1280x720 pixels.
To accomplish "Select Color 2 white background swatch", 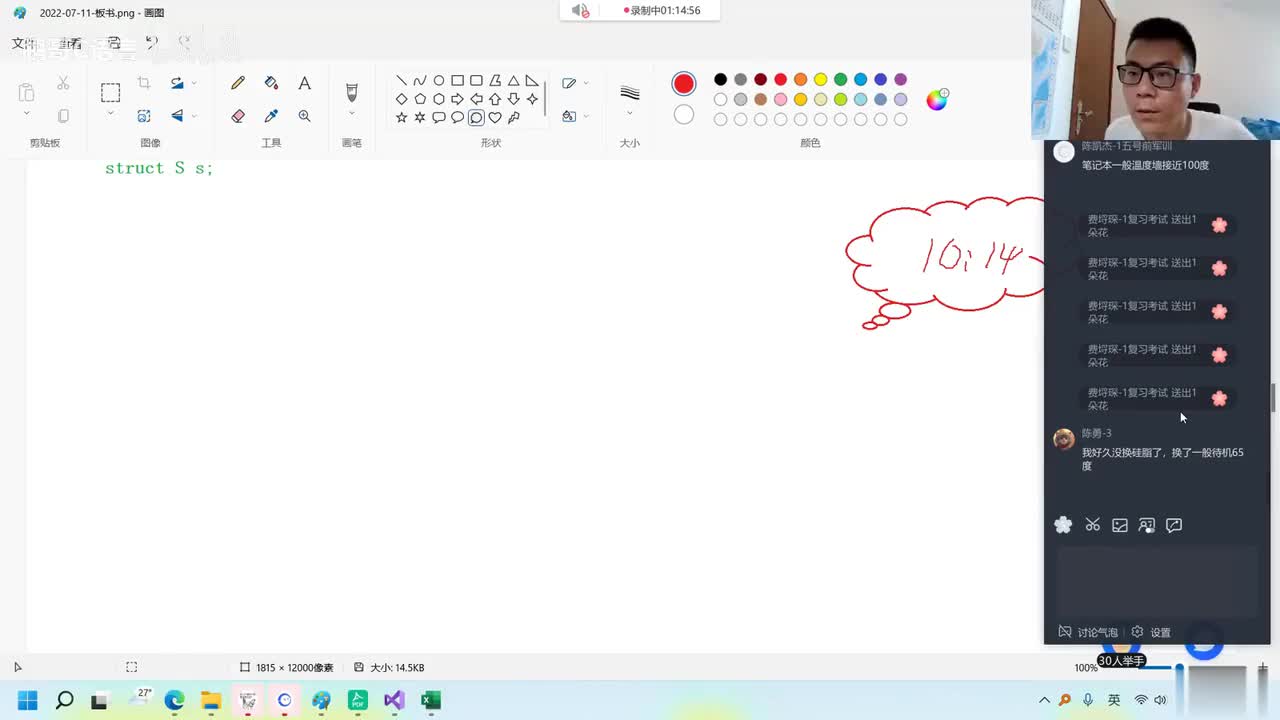I will 684,115.
